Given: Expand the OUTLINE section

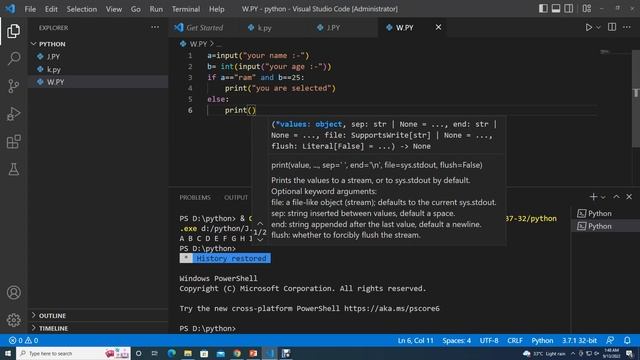Looking at the screenshot, I should pyautogui.click(x=98, y=316).
